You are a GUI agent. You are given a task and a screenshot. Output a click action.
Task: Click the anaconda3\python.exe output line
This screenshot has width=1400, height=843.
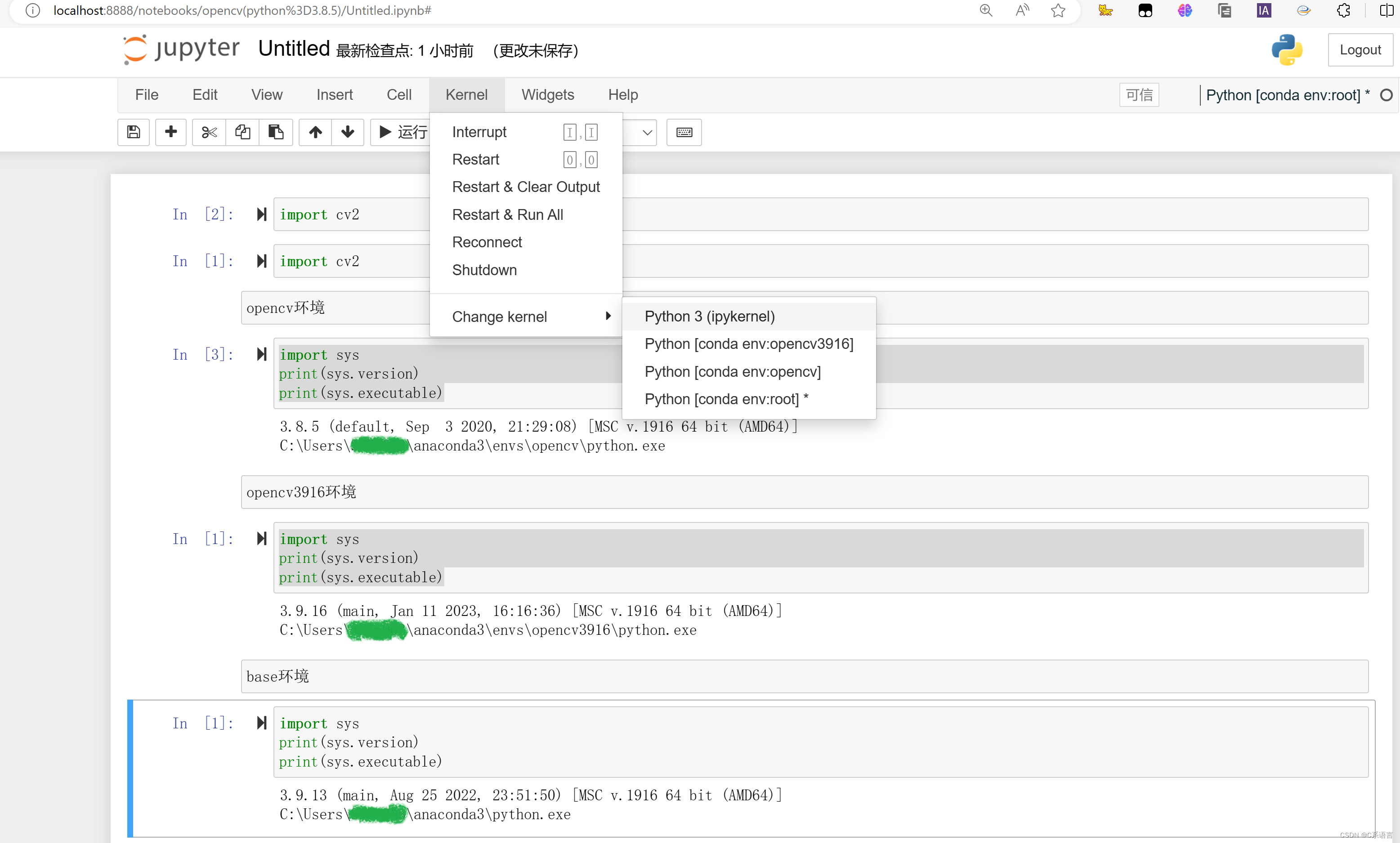point(425,814)
